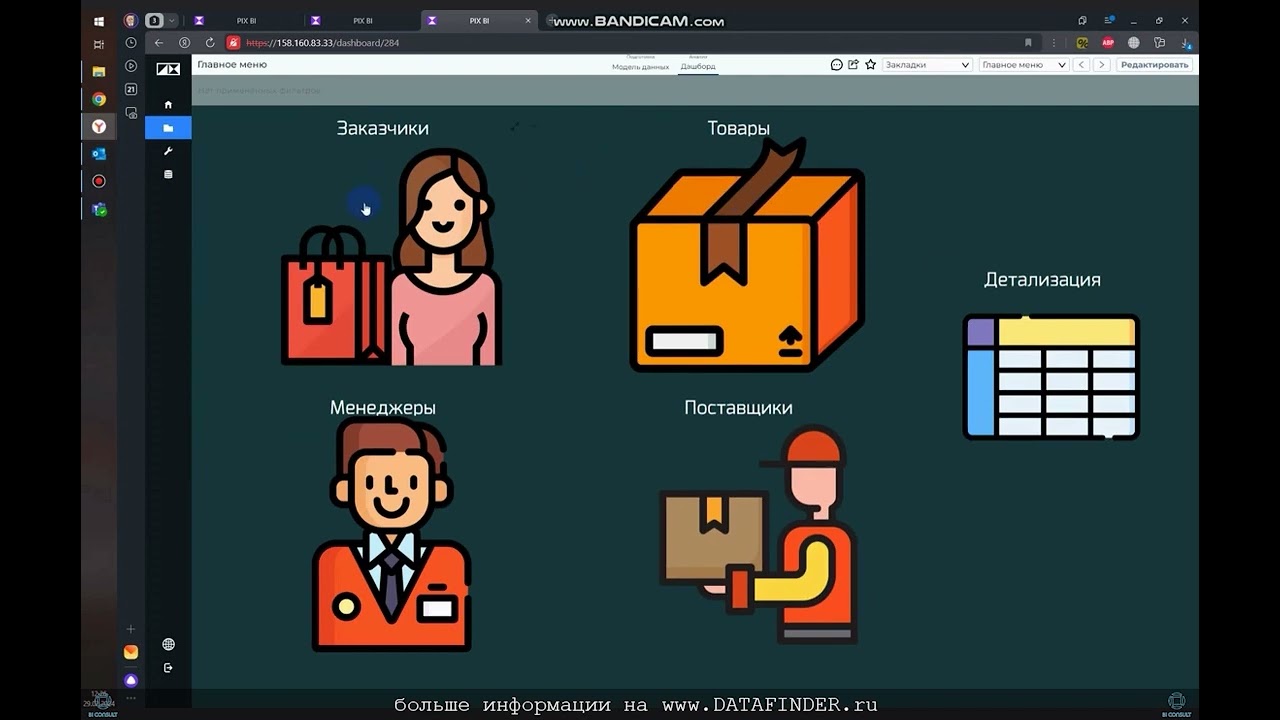
Task: Add side panel item with plus icon
Action: tap(131, 629)
